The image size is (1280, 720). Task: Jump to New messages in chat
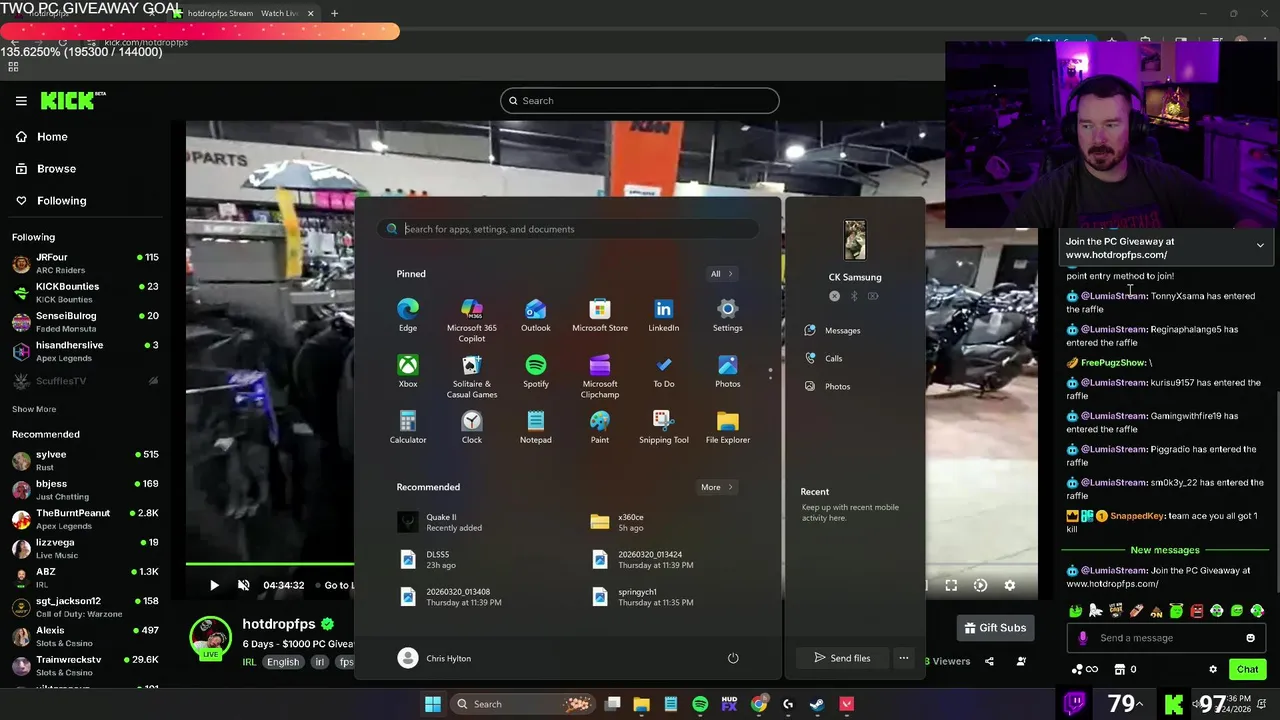point(1165,550)
